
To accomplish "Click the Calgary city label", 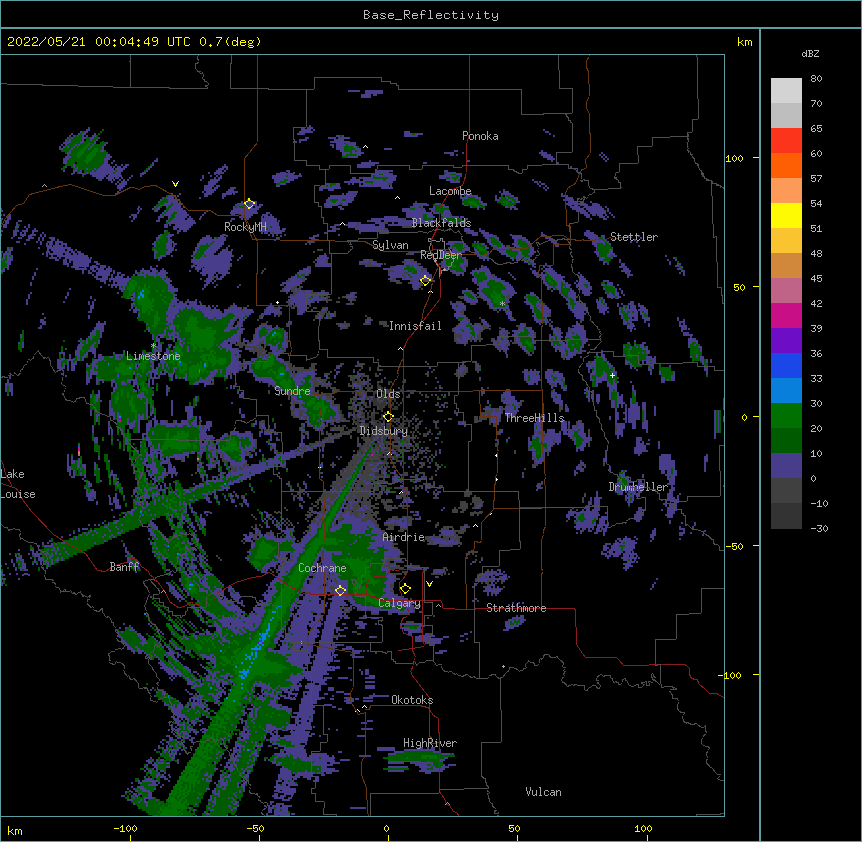I will 399,603.
